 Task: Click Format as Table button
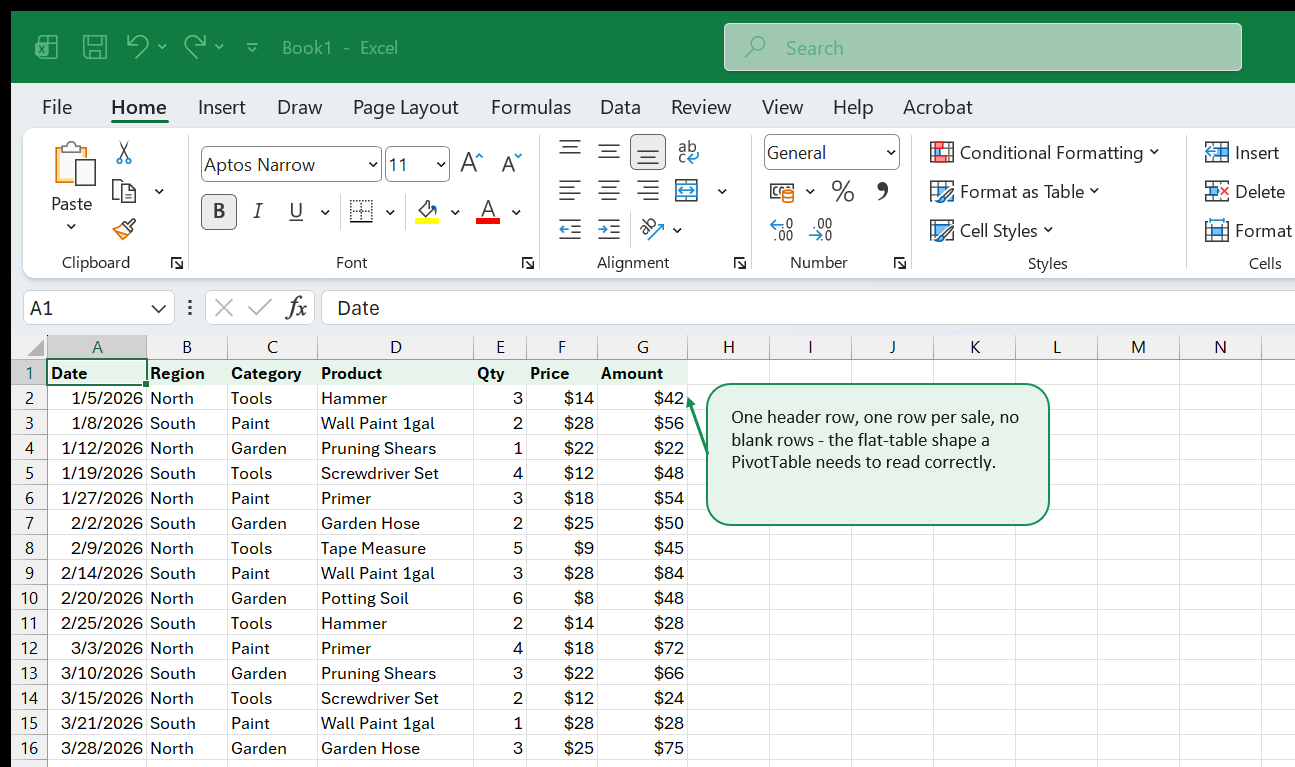pyautogui.click(x=1014, y=191)
